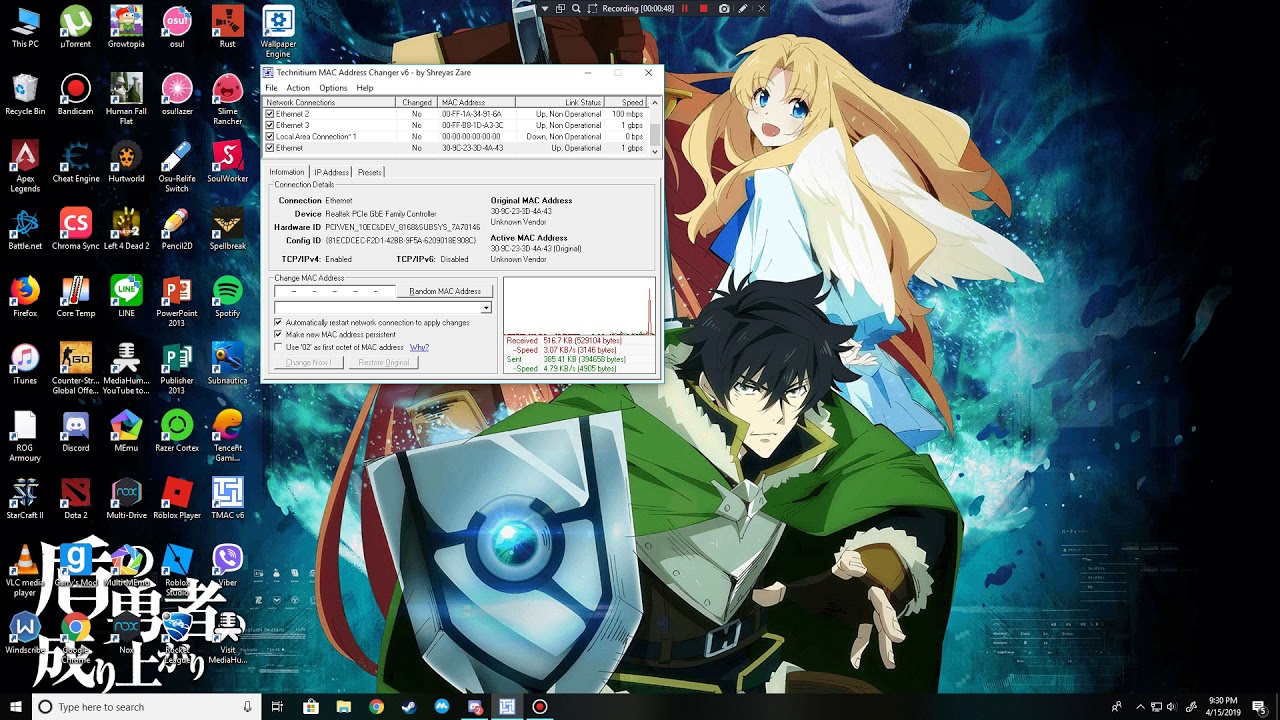Toggle Make new MAC address persistent
Viewport: 1280px width, 720px height.
pyautogui.click(x=278, y=334)
